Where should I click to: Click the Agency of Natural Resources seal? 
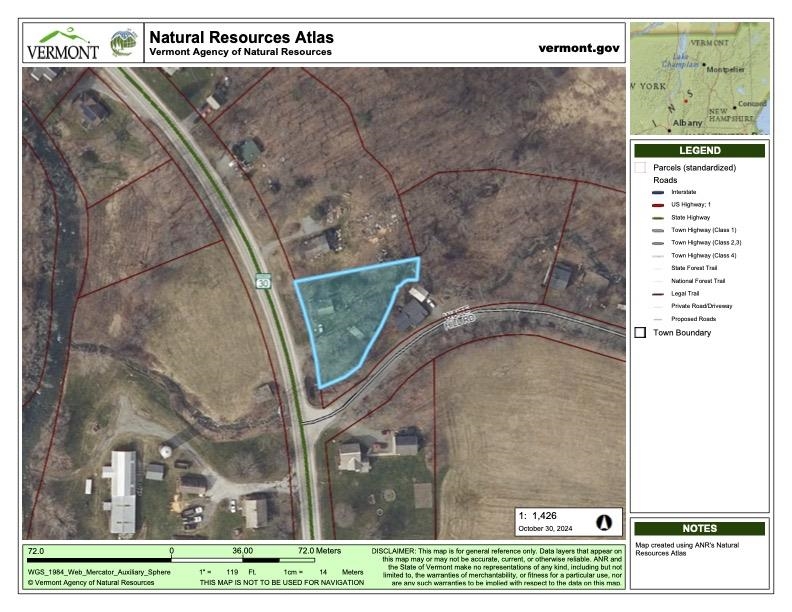click(x=123, y=44)
